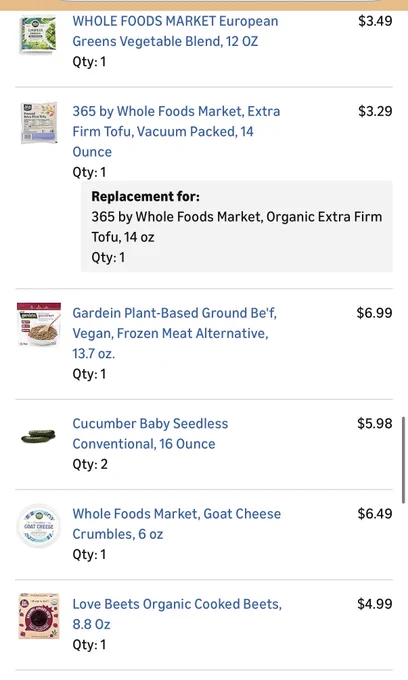Click the cucumber product image
Image resolution: width=408 pixels, height=680 pixels.
39,436
